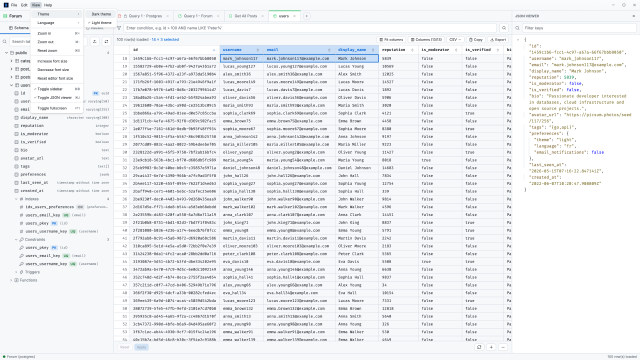Image resolution: width=640 pixels, height=360 pixels.
Task: Click the refresh icon below the table
Action: point(479,347)
